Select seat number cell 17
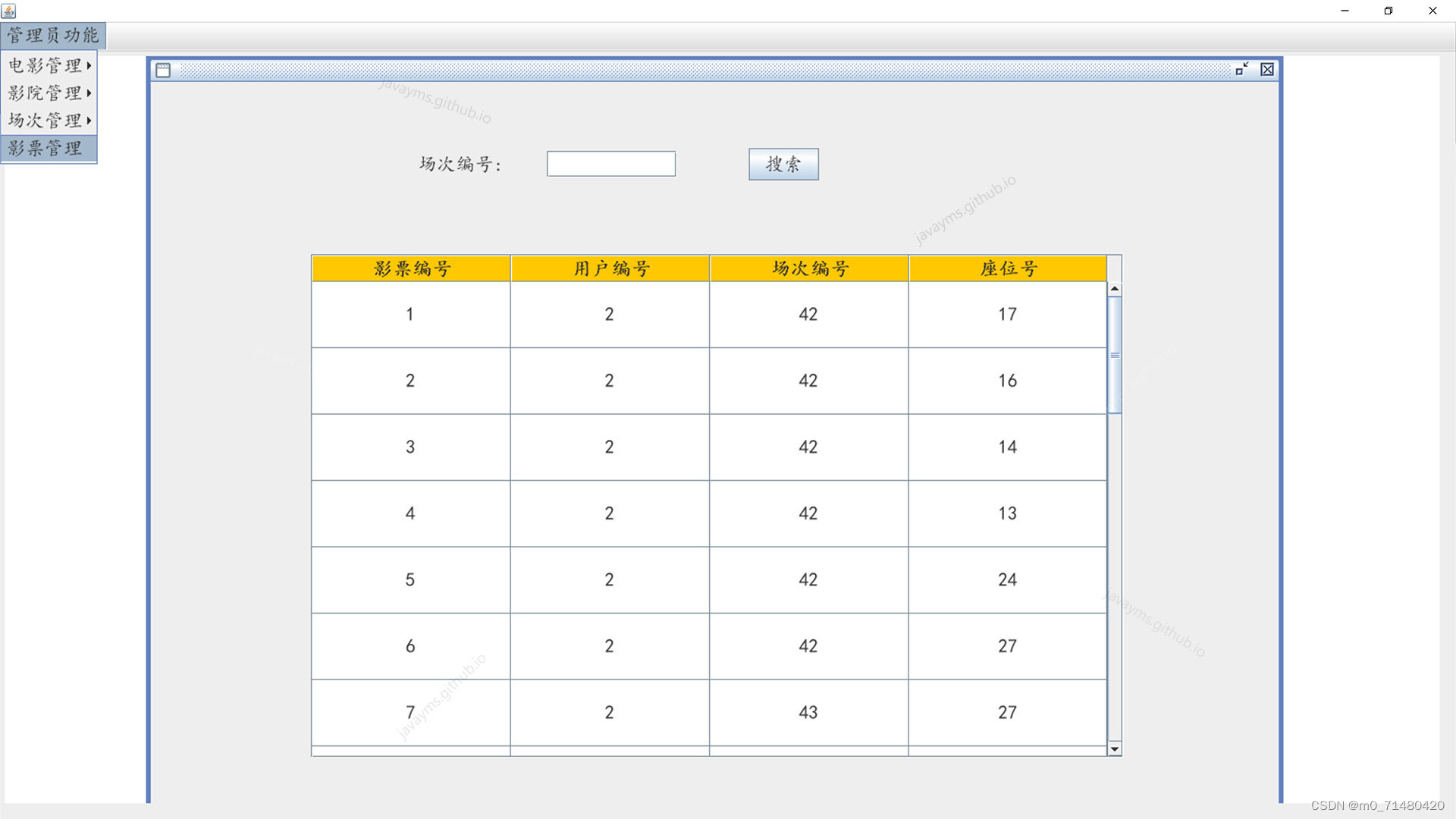The width and height of the screenshot is (1456, 819). pyautogui.click(x=1008, y=315)
